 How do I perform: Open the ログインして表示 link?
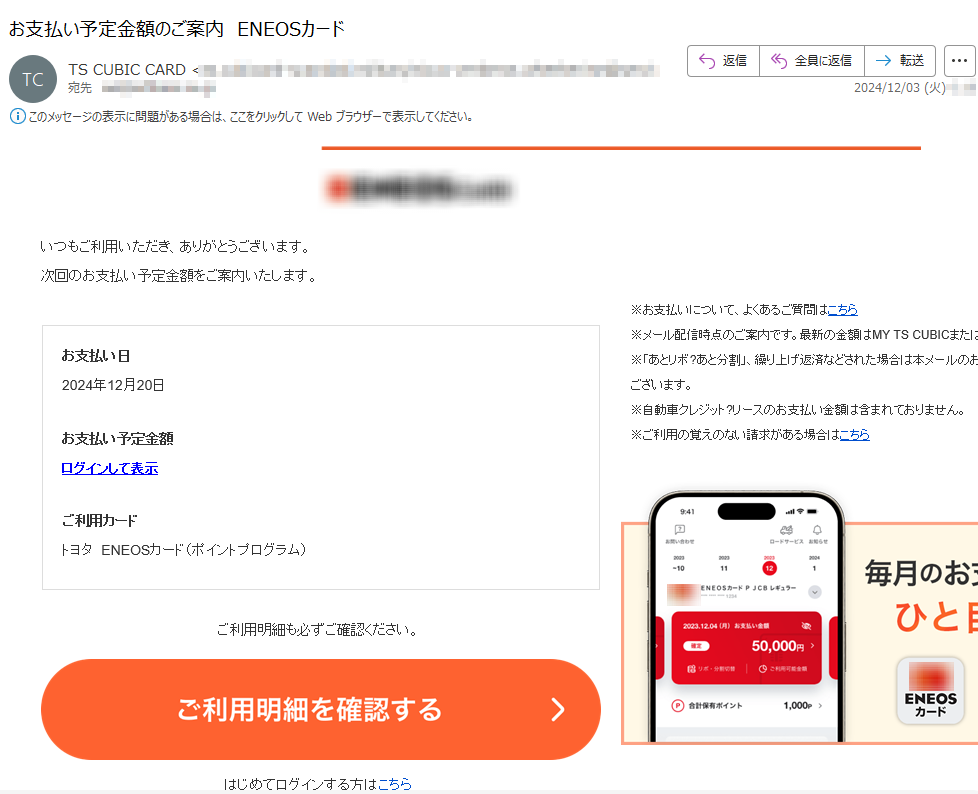tap(110, 468)
